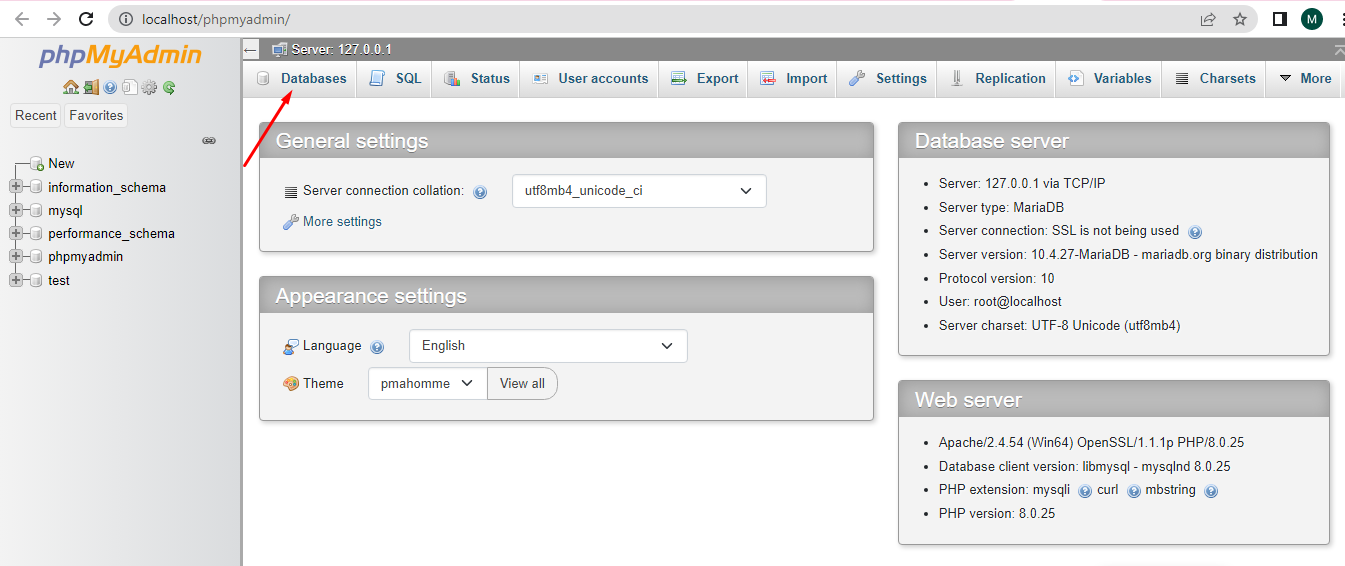Click help icon beside Server connection collation
This screenshot has height=566, width=1345.
(x=480, y=192)
